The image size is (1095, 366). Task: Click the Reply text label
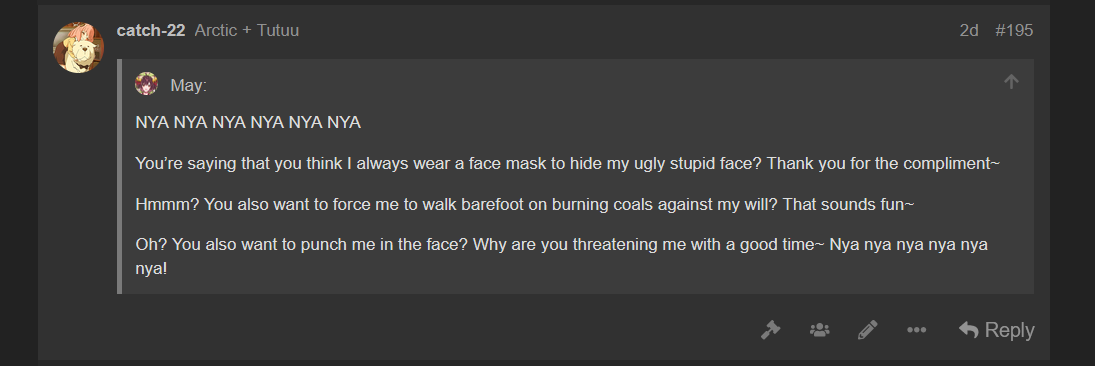(x=1009, y=330)
